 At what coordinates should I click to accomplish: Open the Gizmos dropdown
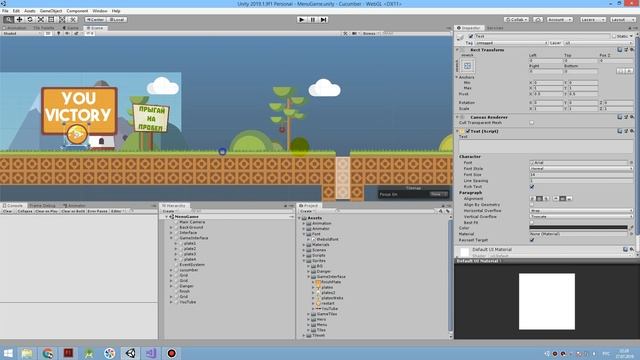coord(371,33)
